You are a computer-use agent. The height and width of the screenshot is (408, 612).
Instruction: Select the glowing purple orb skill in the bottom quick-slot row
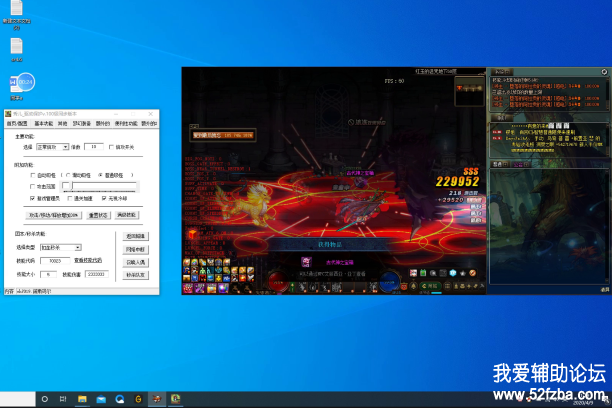pos(223,288)
